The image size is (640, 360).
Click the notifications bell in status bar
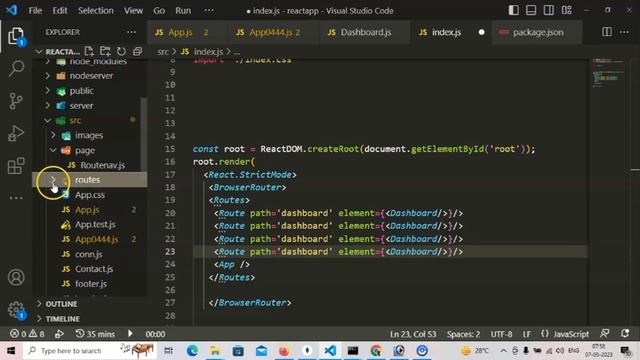coord(625,333)
